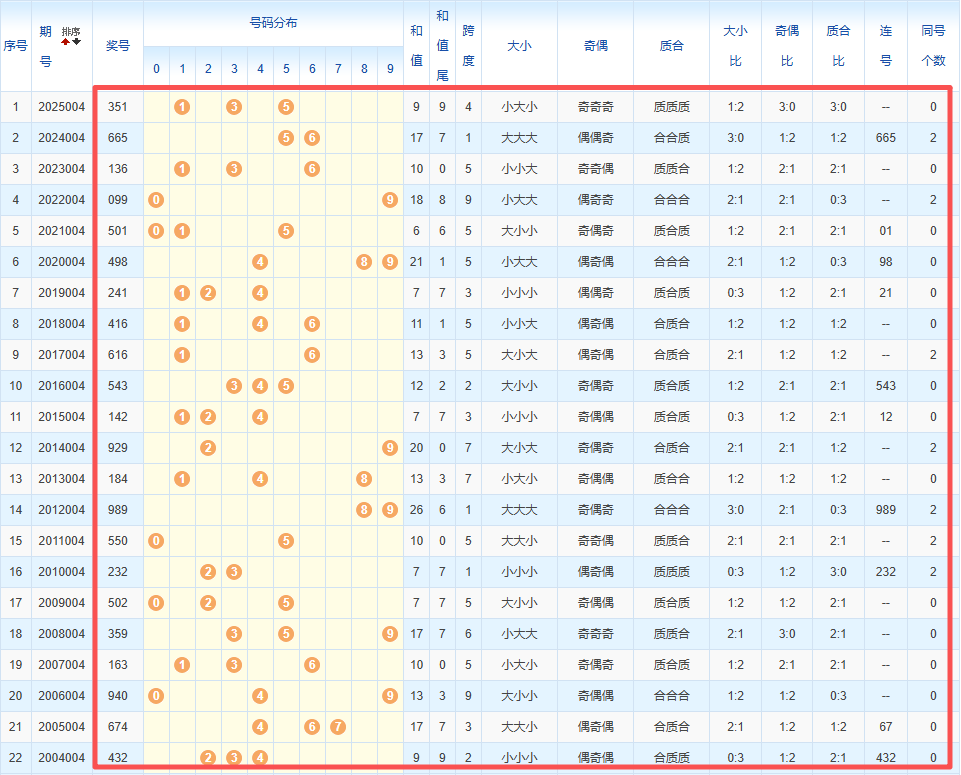Screen dimensions: 961x775
Task: Click the 连号 column header
Action: tap(885, 45)
